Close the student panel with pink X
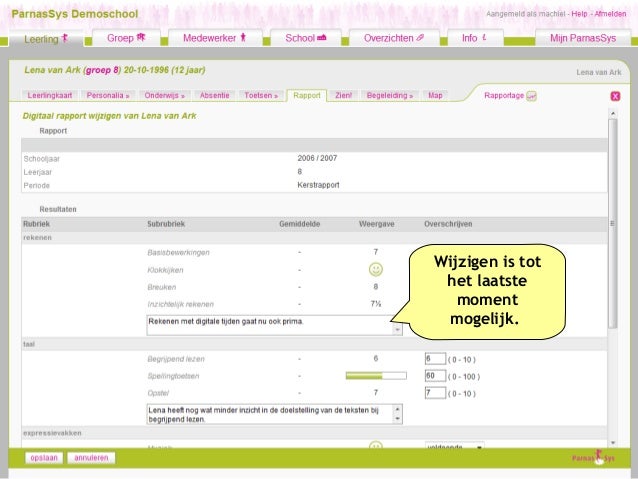This screenshot has width=638, height=479. click(615, 96)
